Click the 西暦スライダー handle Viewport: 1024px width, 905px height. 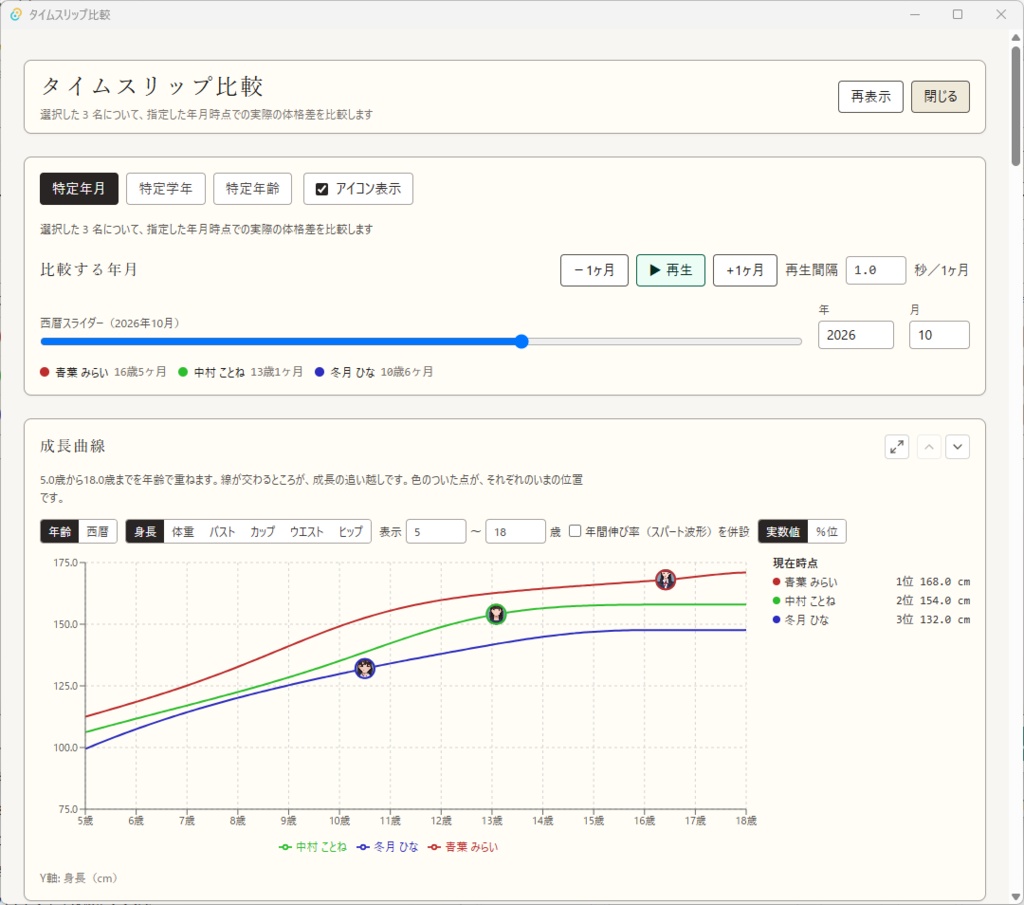[x=521, y=341]
